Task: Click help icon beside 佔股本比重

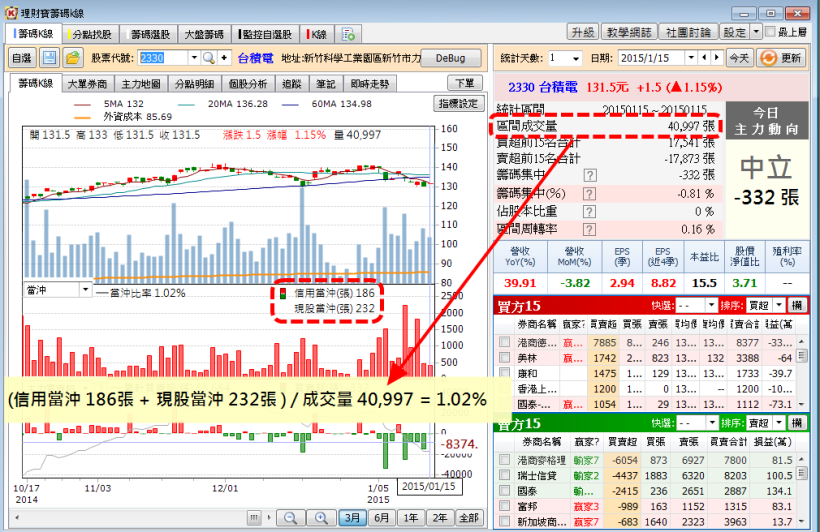Action: pyautogui.click(x=589, y=211)
